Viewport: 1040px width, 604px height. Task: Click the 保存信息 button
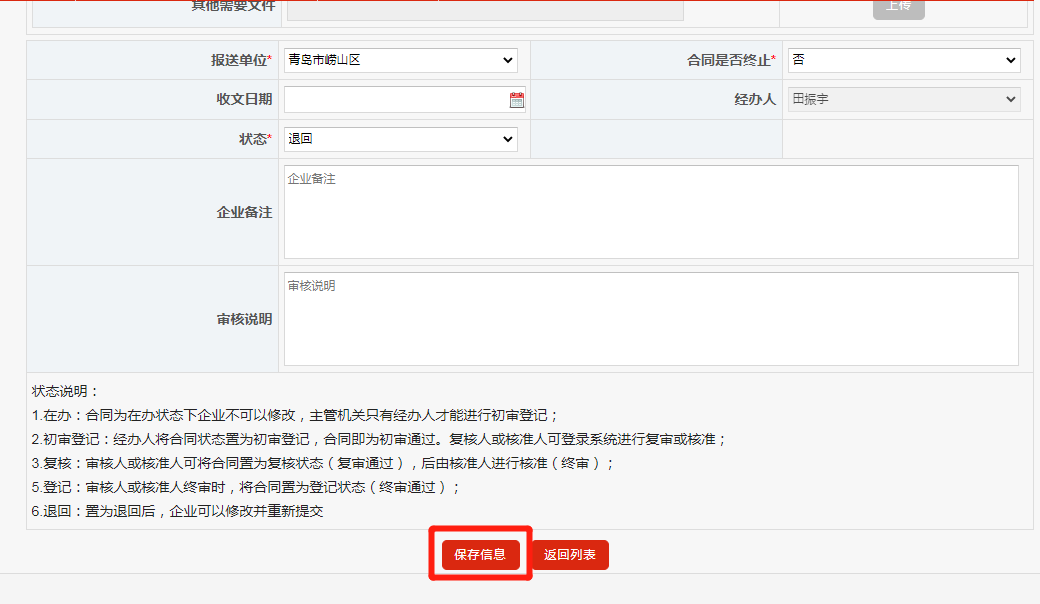480,554
